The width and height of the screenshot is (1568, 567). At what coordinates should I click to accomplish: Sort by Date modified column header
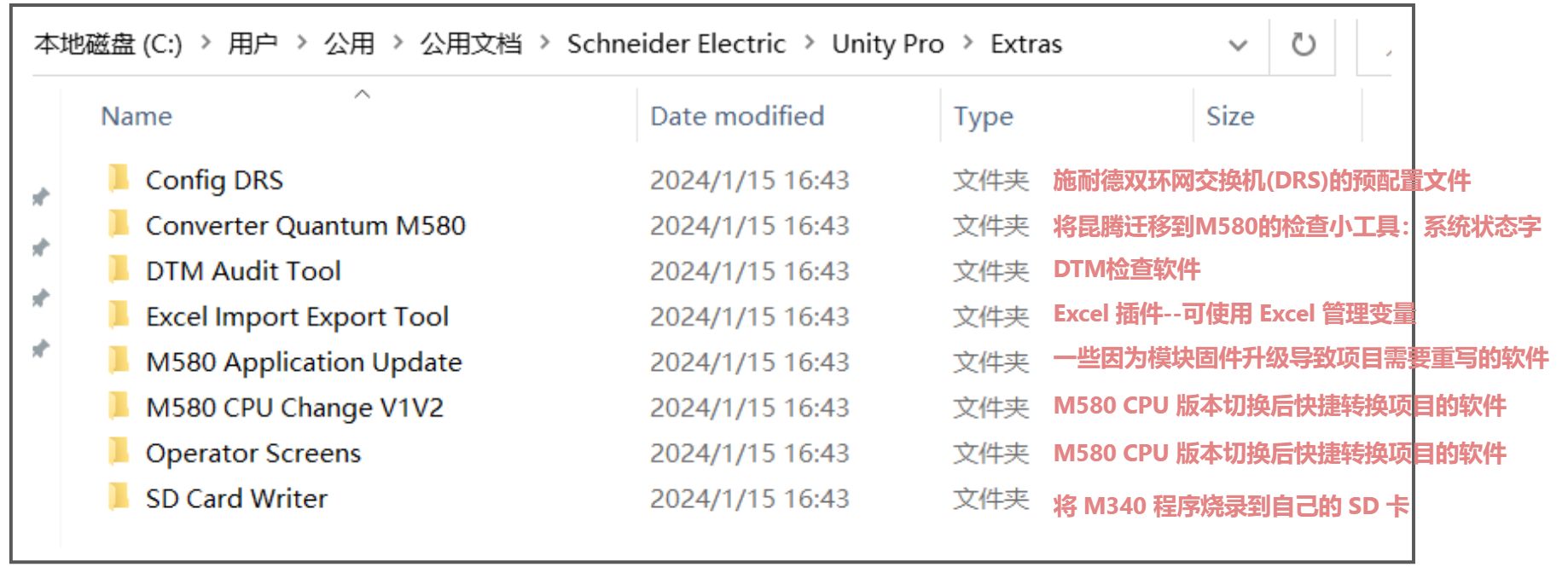737,116
